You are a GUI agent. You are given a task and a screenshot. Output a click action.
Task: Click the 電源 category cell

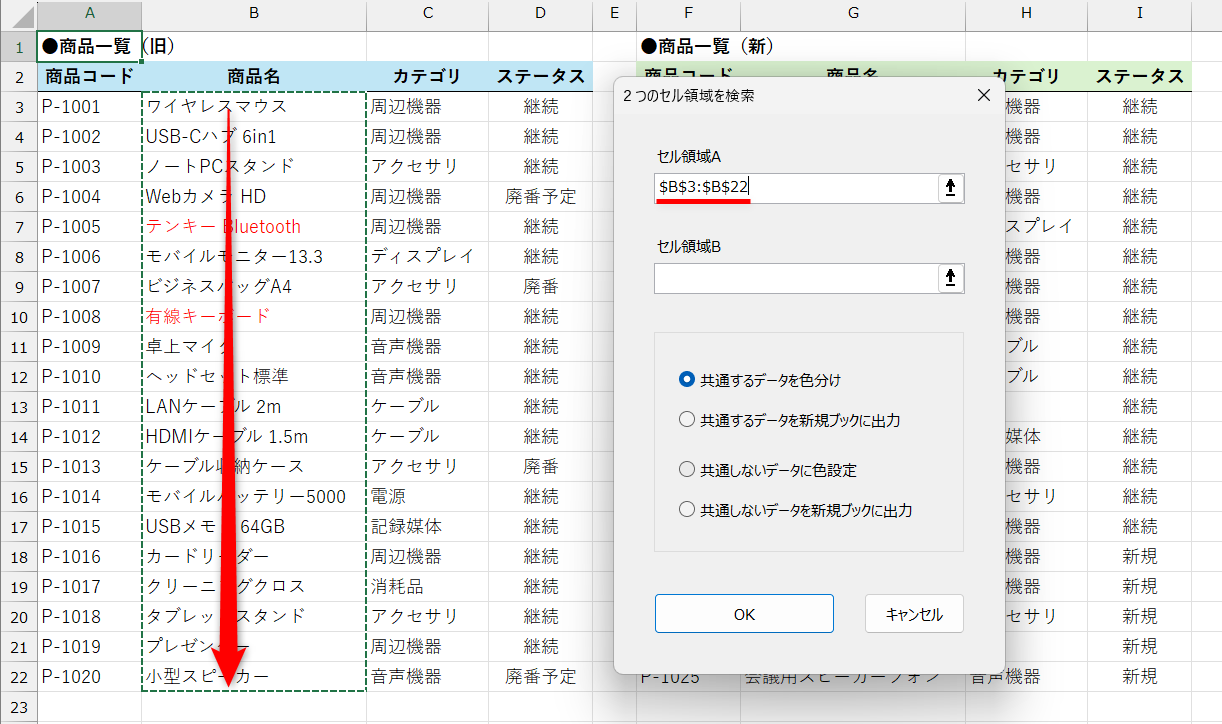click(428, 496)
